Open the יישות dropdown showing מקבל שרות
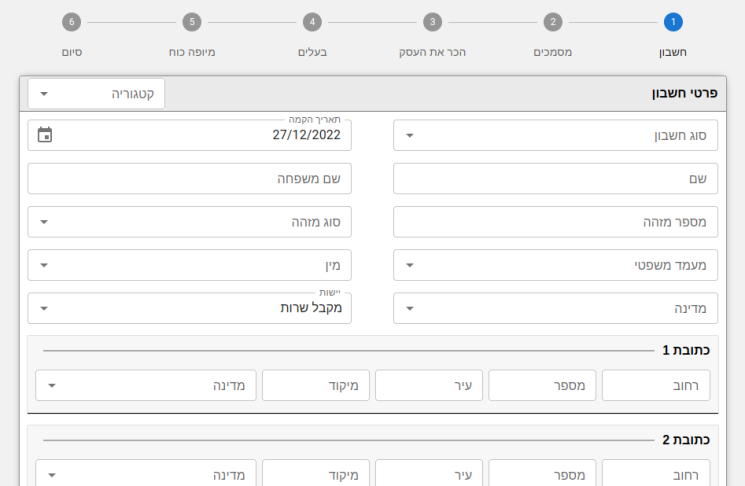The width and height of the screenshot is (745, 486). (190, 308)
